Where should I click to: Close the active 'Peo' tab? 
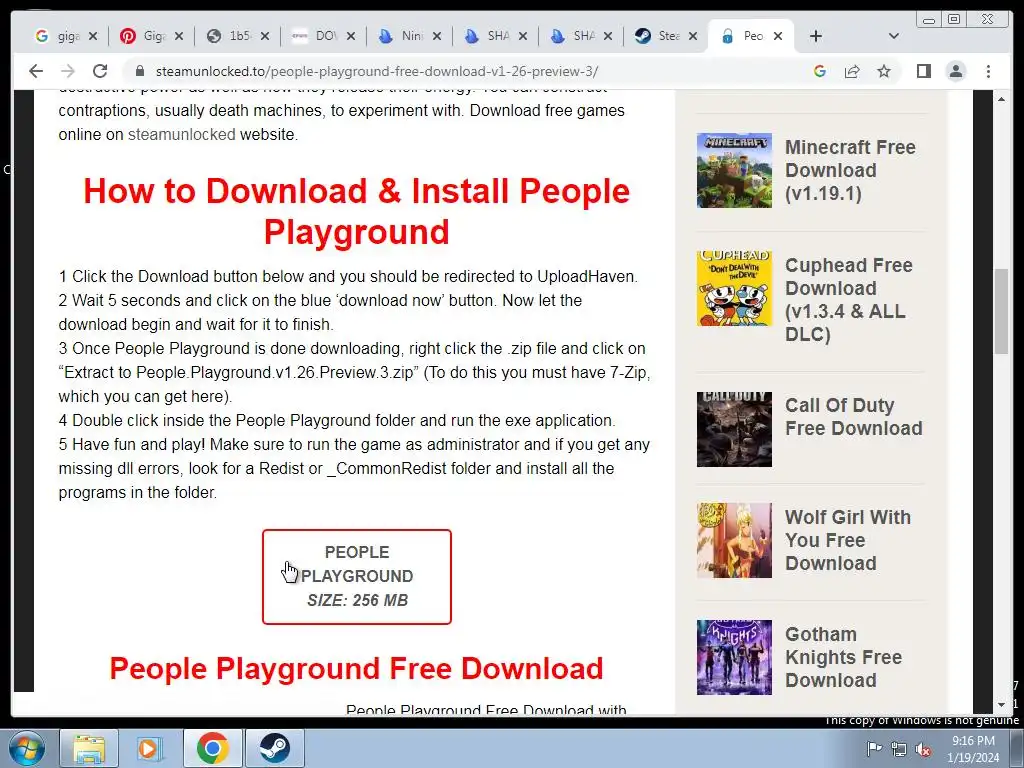coord(778,36)
